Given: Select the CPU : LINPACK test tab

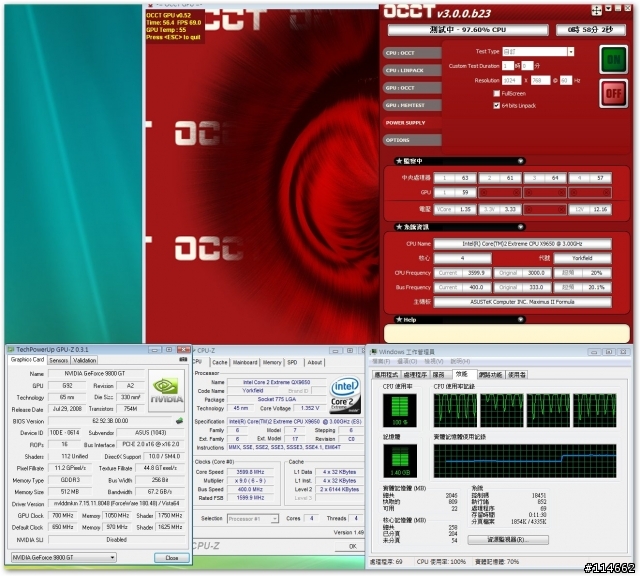Looking at the screenshot, I should pyautogui.click(x=413, y=70).
